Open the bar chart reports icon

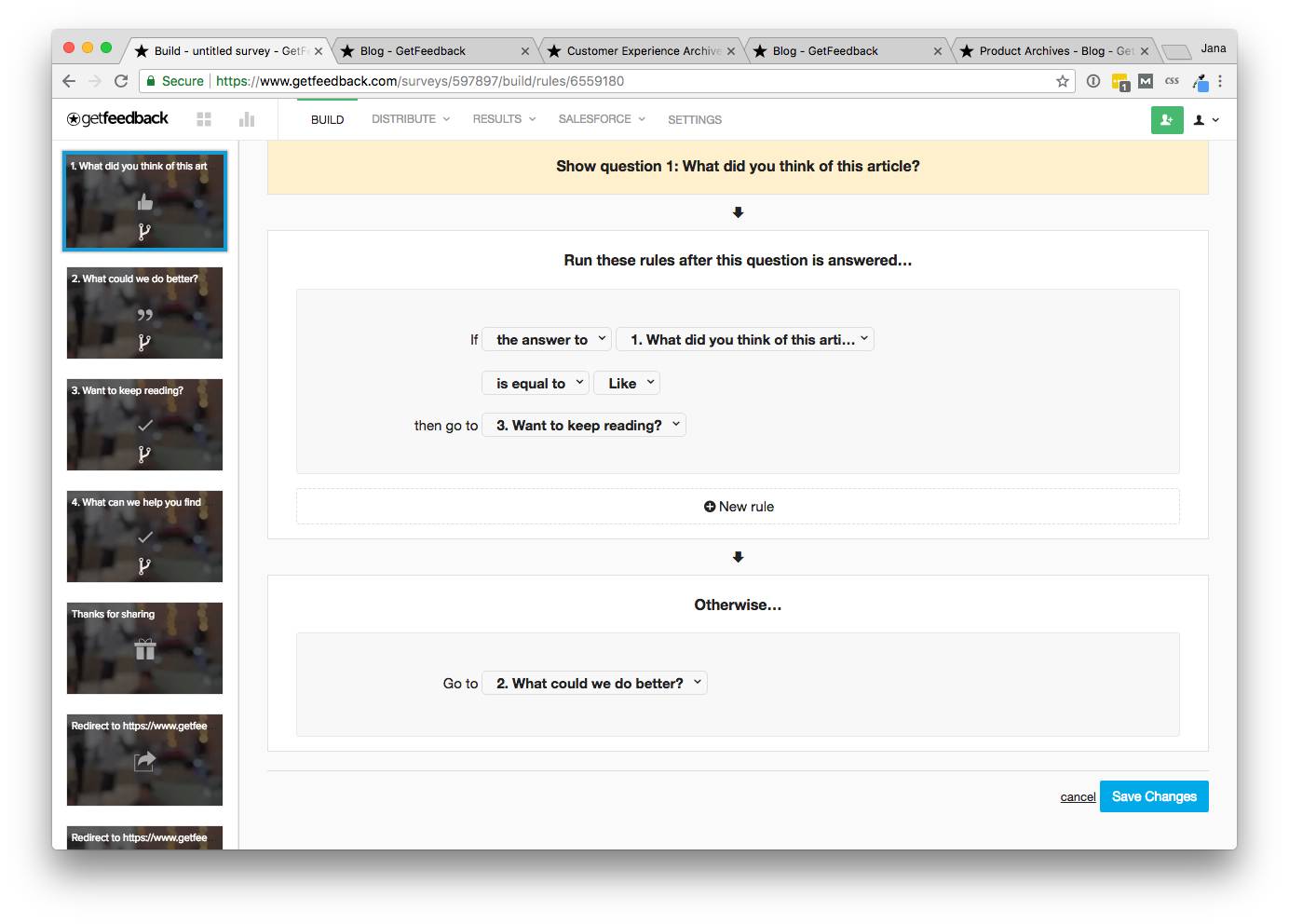(247, 119)
